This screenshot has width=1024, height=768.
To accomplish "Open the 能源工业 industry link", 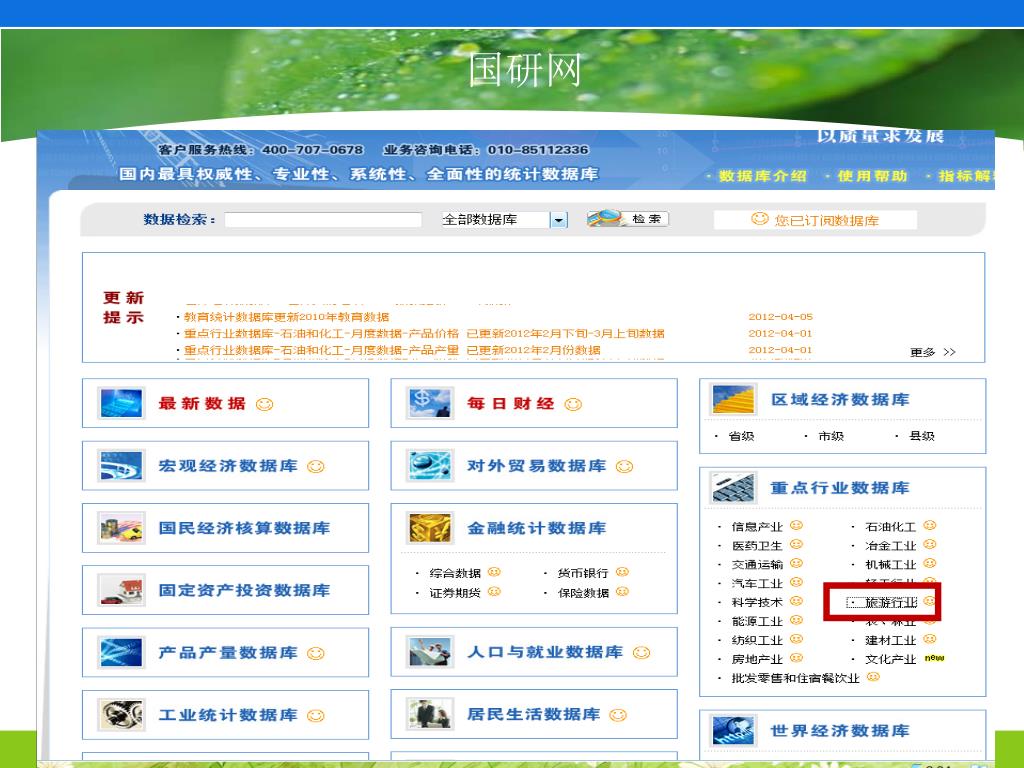I will [757, 621].
